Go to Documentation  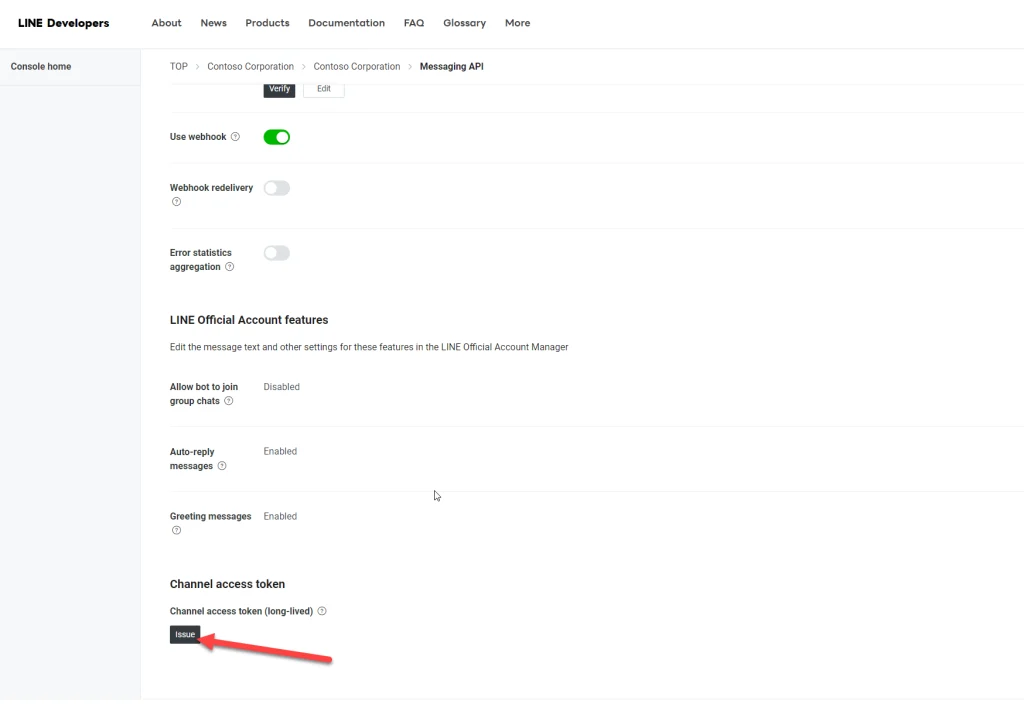click(346, 23)
